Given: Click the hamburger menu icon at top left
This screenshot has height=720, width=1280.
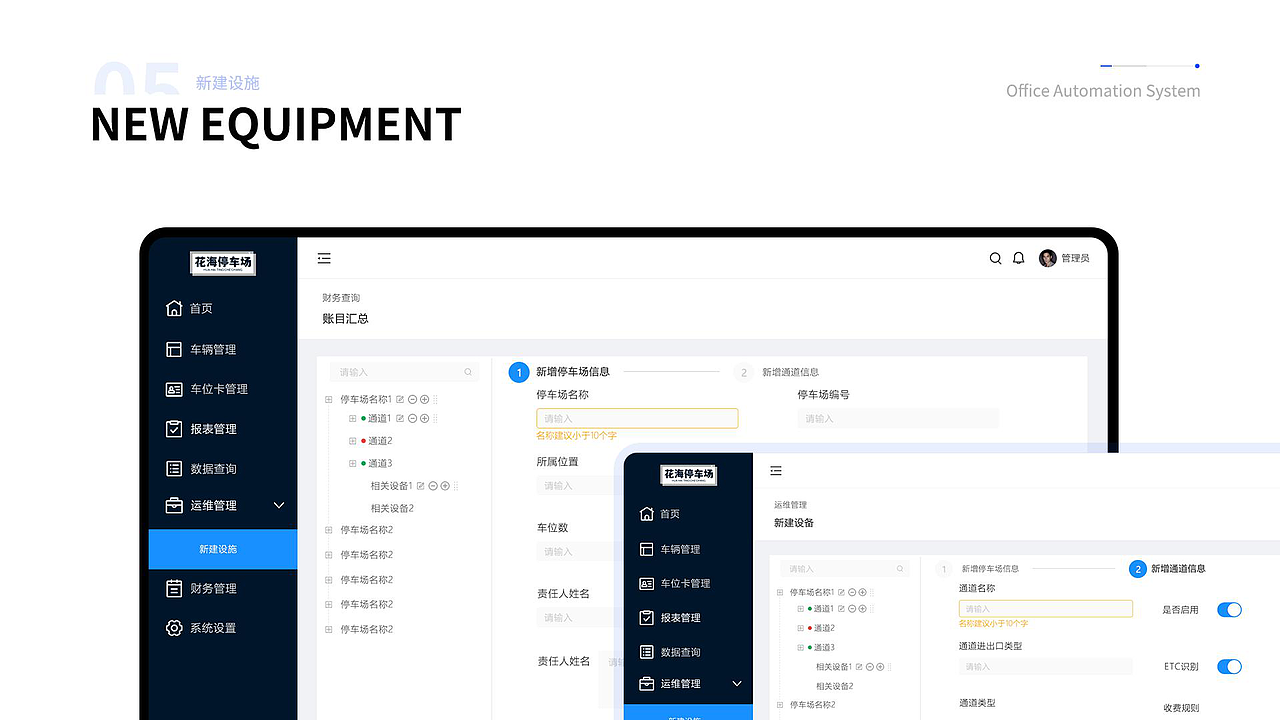Looking at the screenshot, I should (x=324, y=257).
